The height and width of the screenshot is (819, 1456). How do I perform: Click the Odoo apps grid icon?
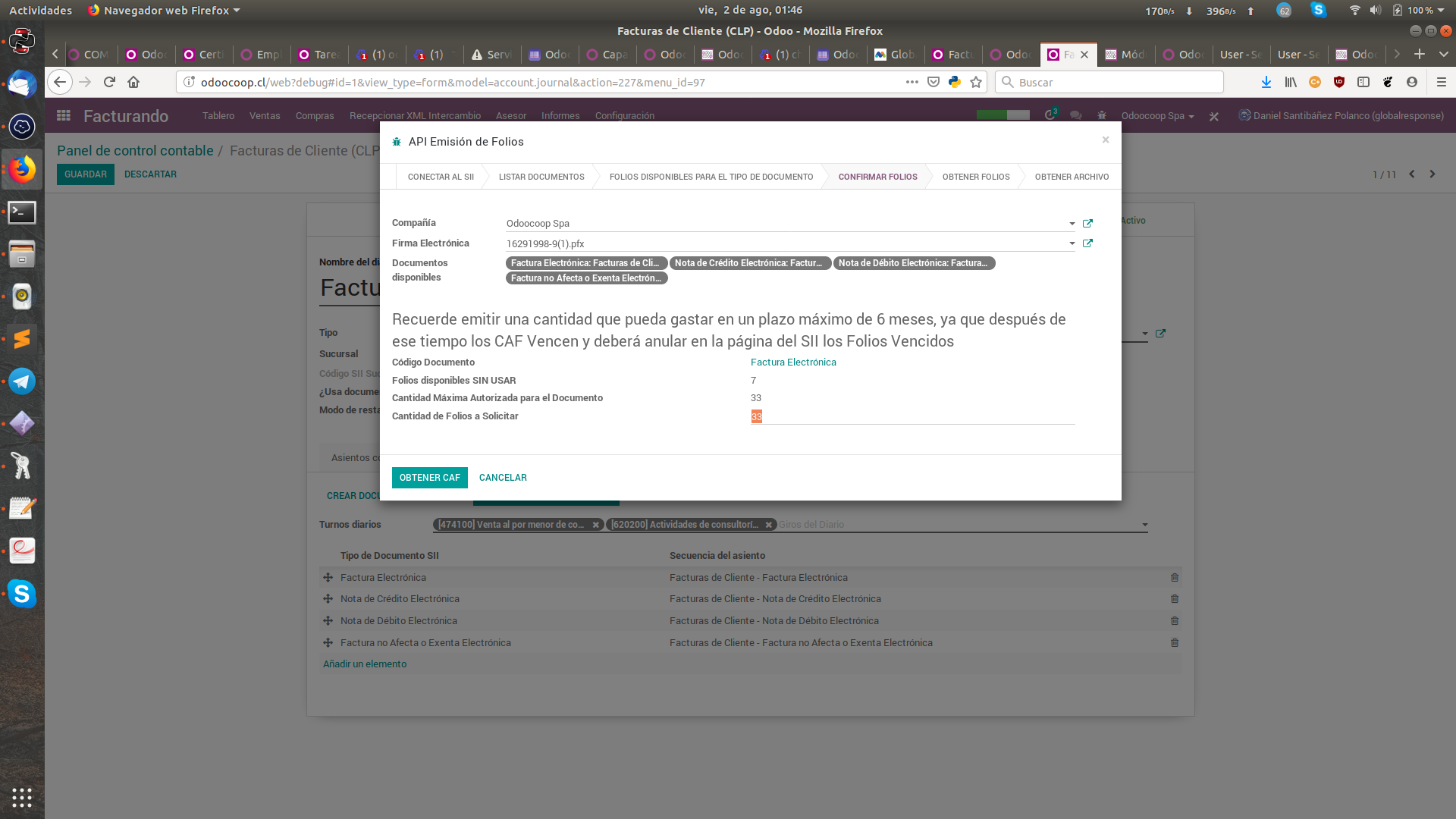coord(63,115)
